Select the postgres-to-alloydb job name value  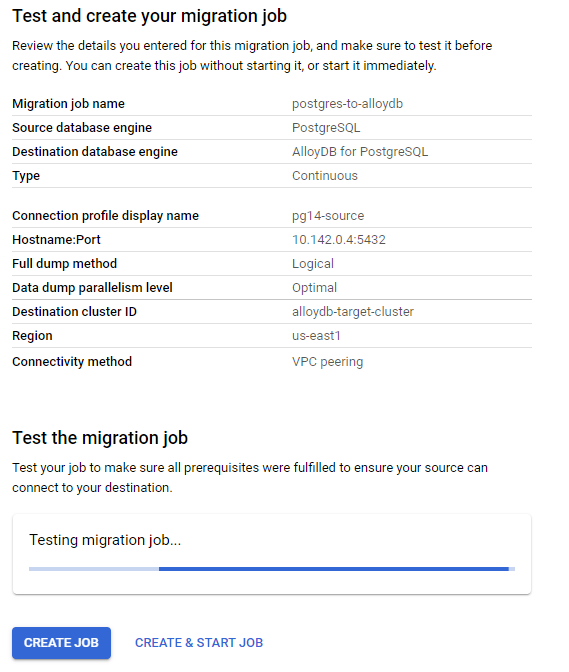click(x=347, y=104)
